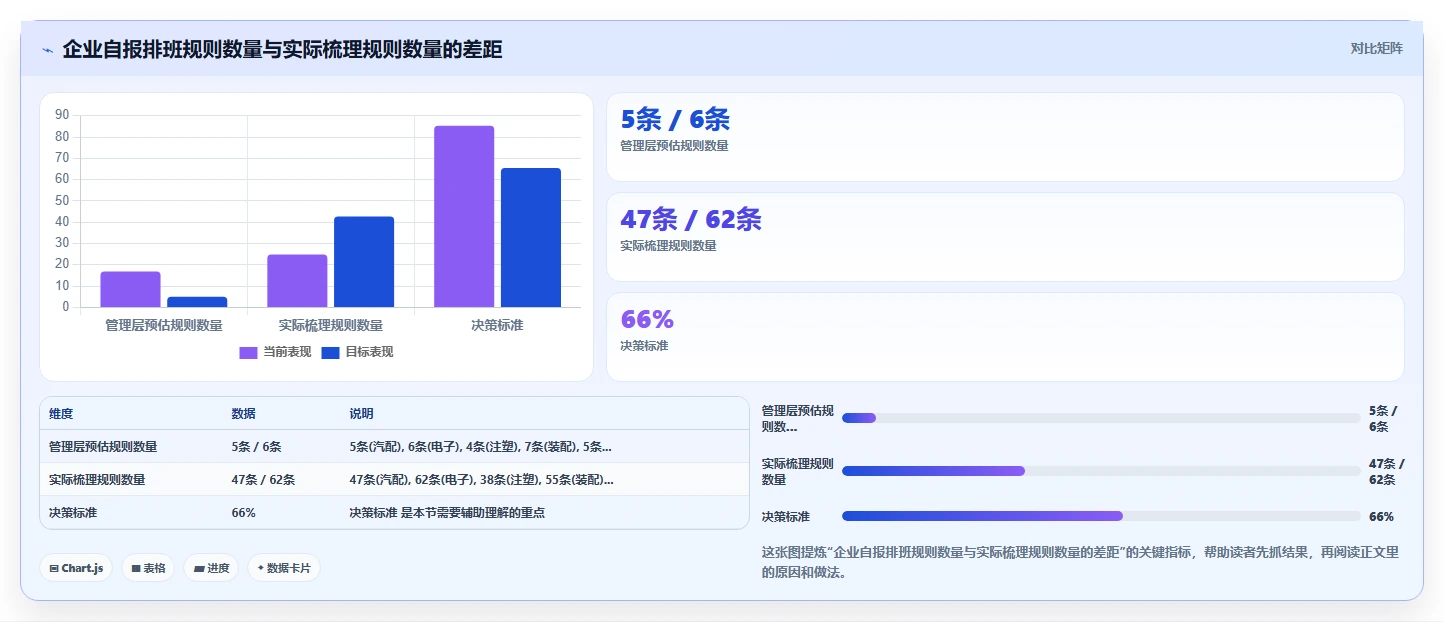Image resolution: width=1444 pixels, height=622 pixels.
Task: Select the 5条 / 6条 data card
Action: (1005, 137)
